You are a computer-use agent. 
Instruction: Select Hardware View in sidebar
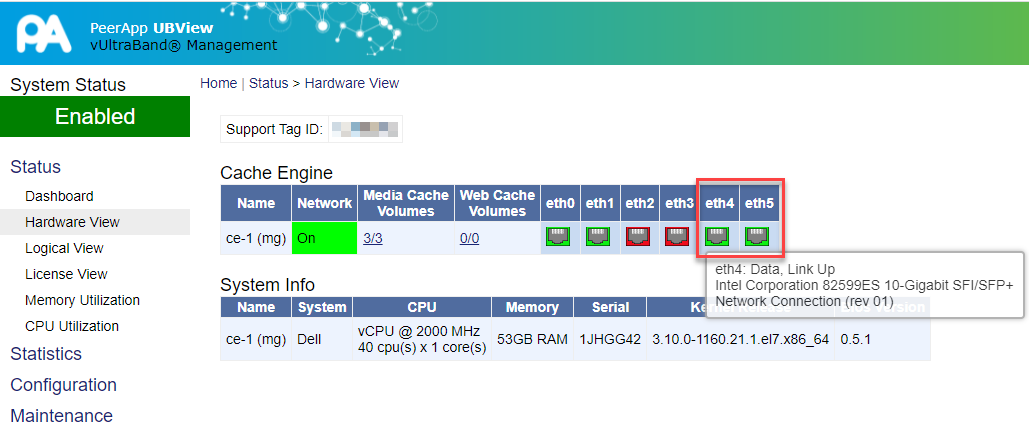(72, 222)
